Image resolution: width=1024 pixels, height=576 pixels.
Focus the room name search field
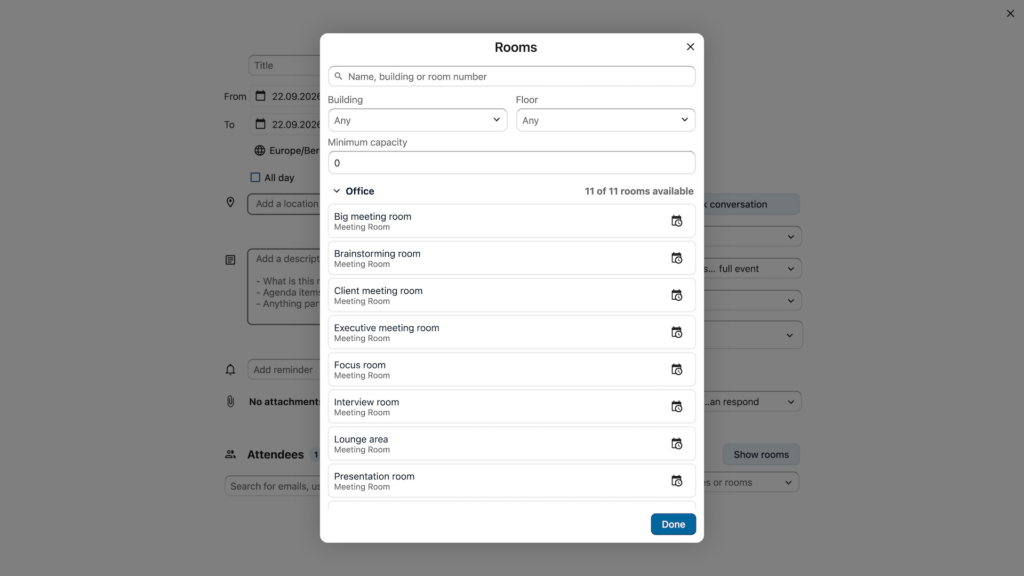coord(512,76)
